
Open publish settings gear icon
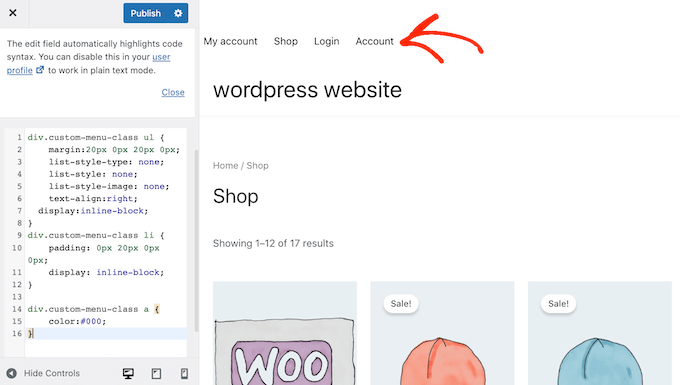click(178, 13)
